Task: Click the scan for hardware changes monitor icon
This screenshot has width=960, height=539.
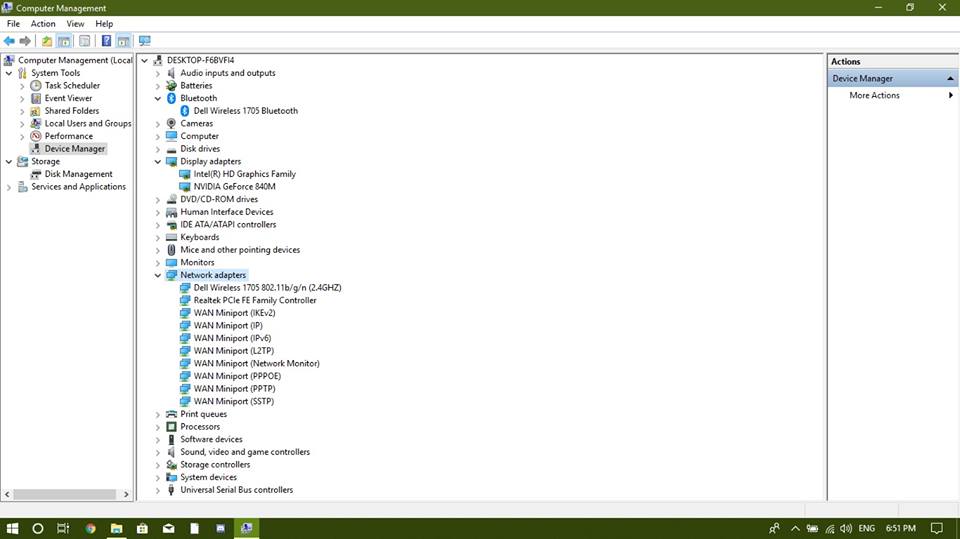Action: point(144,41)
